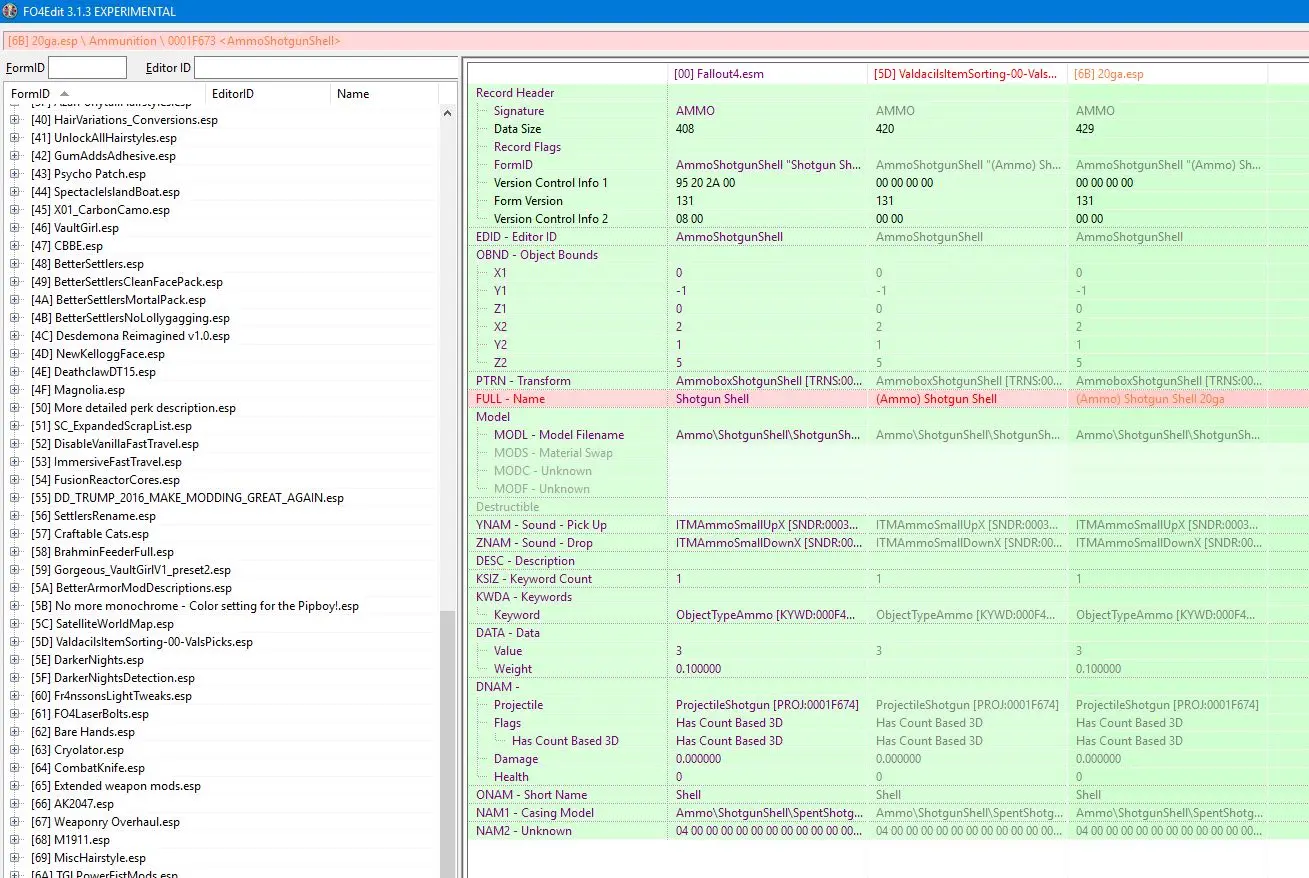Click the FO4Edit application icon in title bar
The image size is (1309, 878).
tap(9, 11)
